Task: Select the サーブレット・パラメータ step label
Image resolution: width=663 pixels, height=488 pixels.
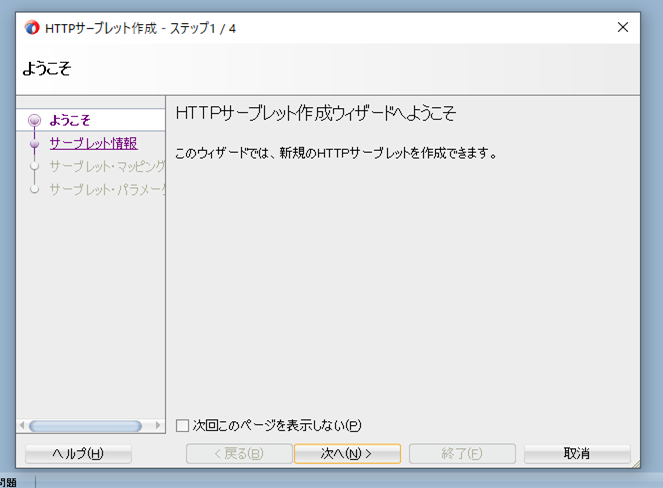Action: [106, 188]
